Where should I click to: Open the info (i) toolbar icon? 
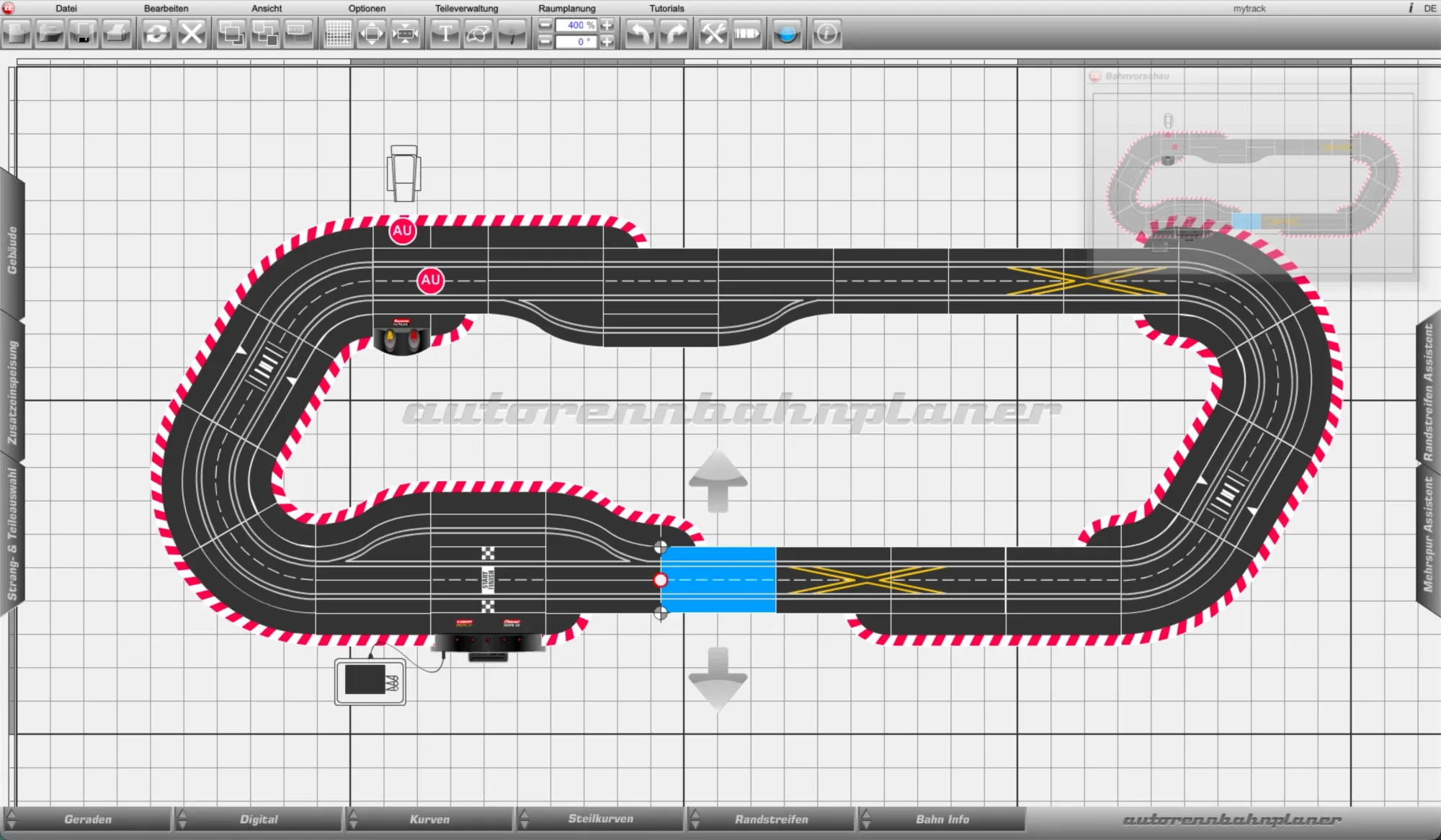click(x=826, y=34)
